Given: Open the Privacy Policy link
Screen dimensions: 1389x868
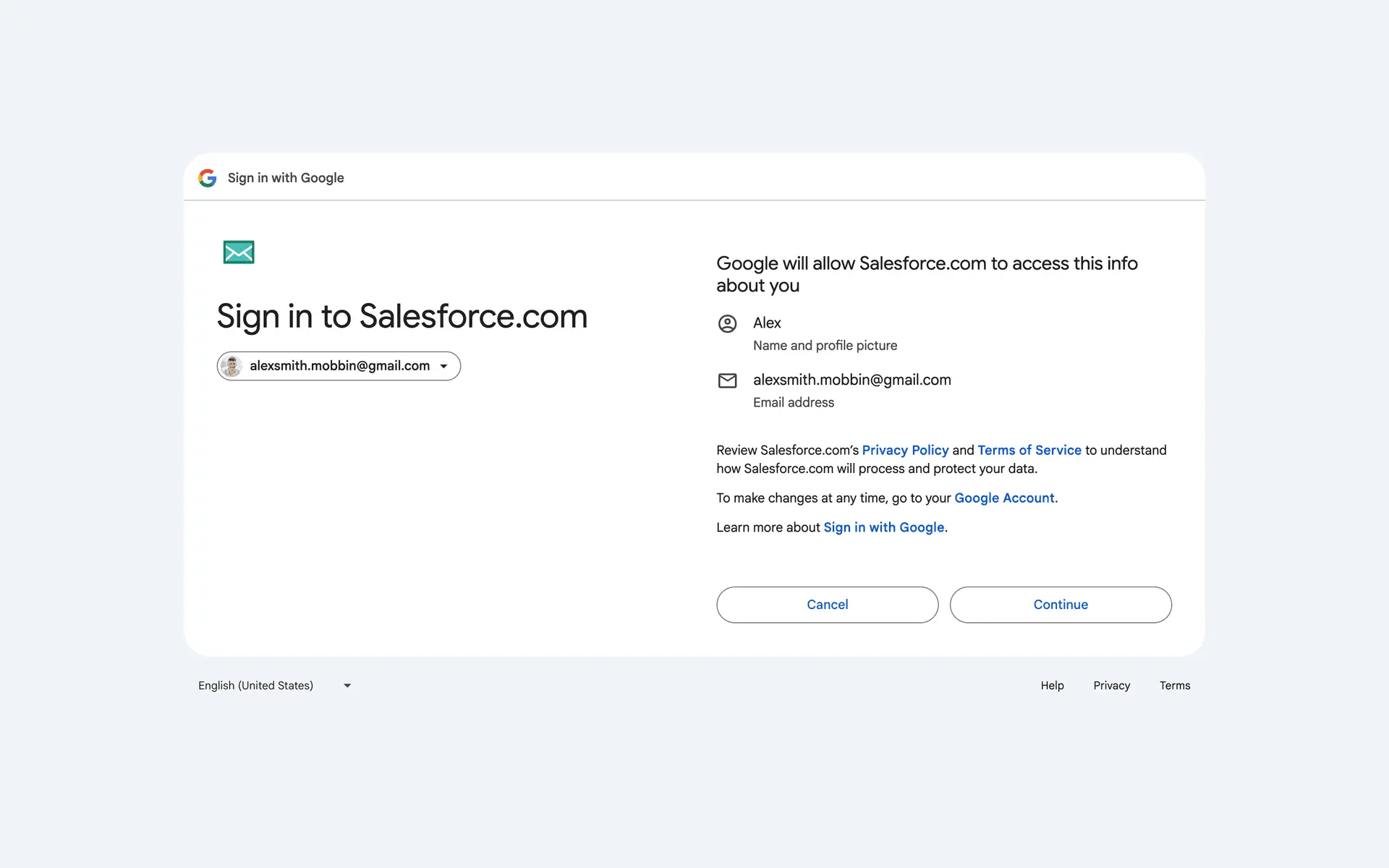Looking at the screenshot, I should [x=904, y=450].
